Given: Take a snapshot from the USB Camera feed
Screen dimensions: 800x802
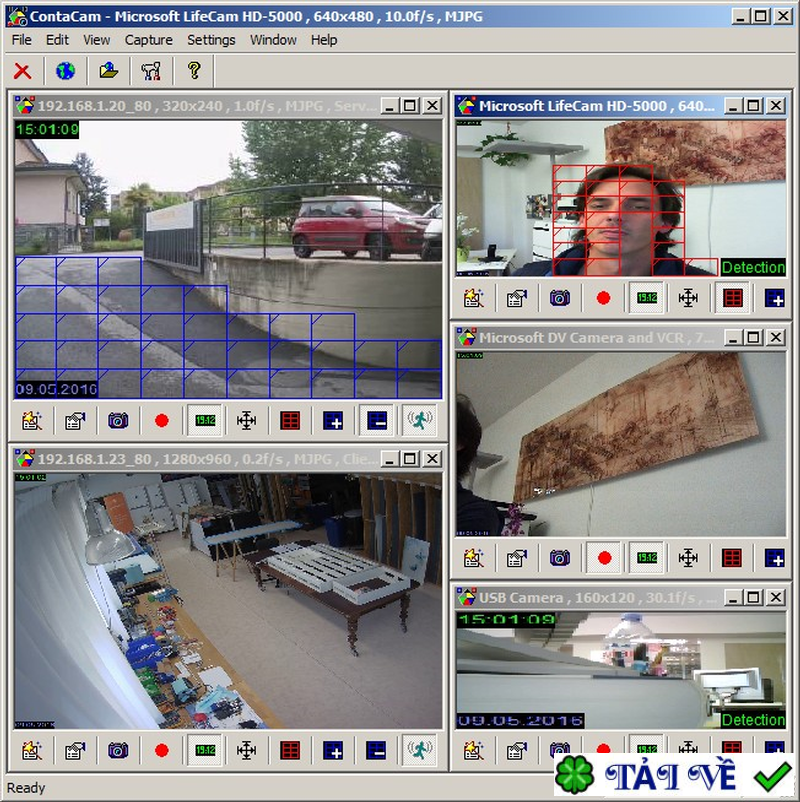Looking at the screenshot, I should (x=558, y=746).
